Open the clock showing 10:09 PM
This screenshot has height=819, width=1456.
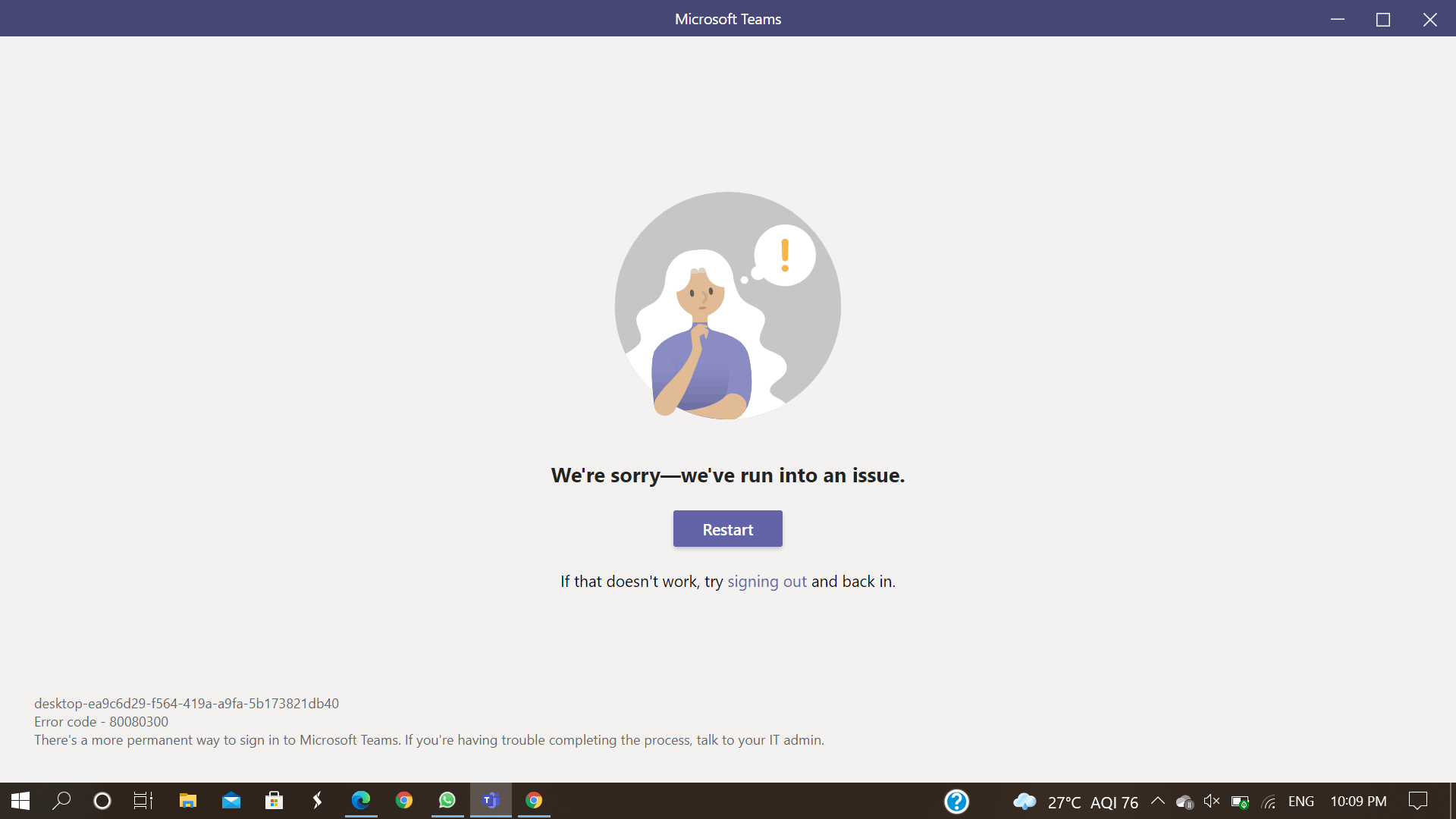click(1358, 801)
